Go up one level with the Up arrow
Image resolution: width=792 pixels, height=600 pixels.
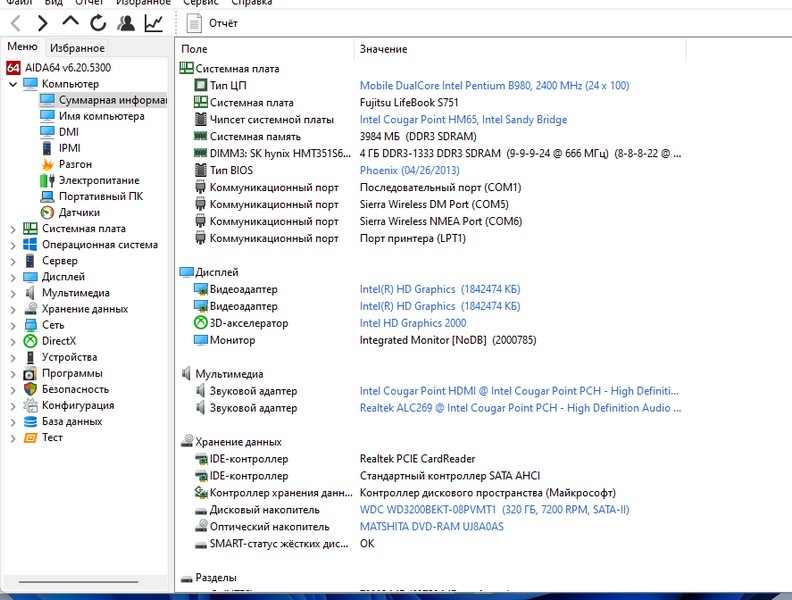(70, 22)
